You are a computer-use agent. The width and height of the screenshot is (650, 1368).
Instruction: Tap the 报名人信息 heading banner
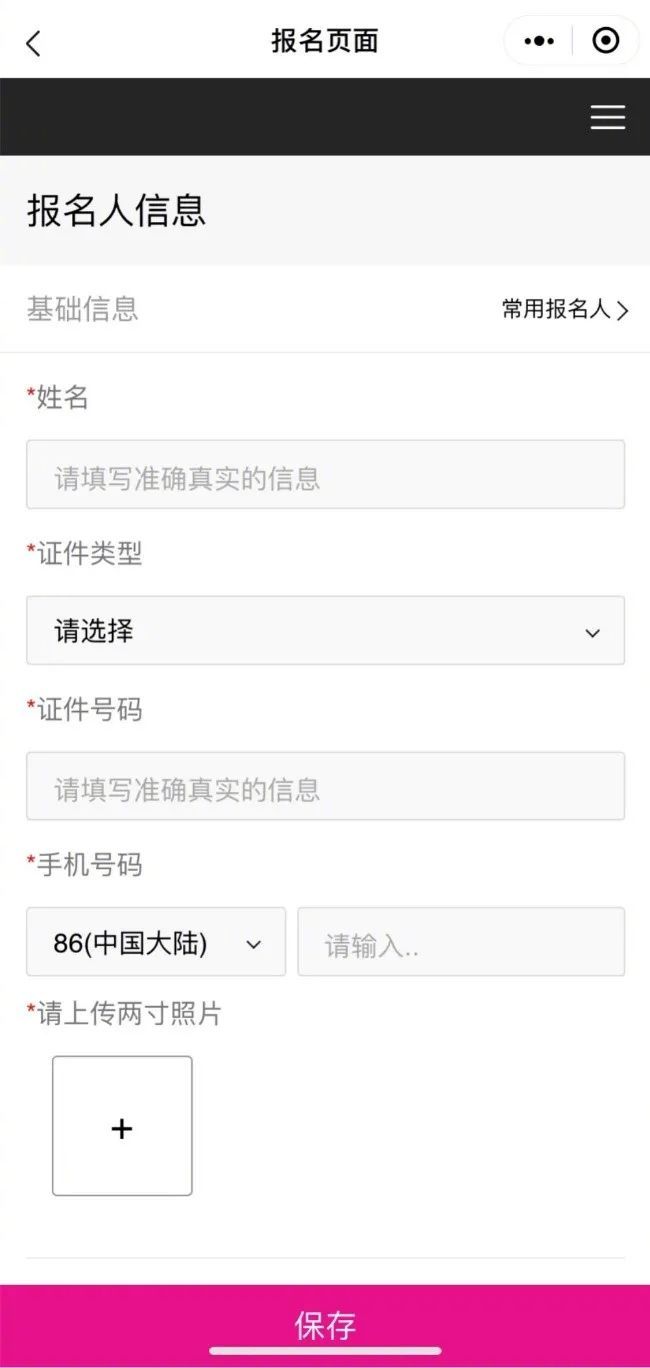113,212
